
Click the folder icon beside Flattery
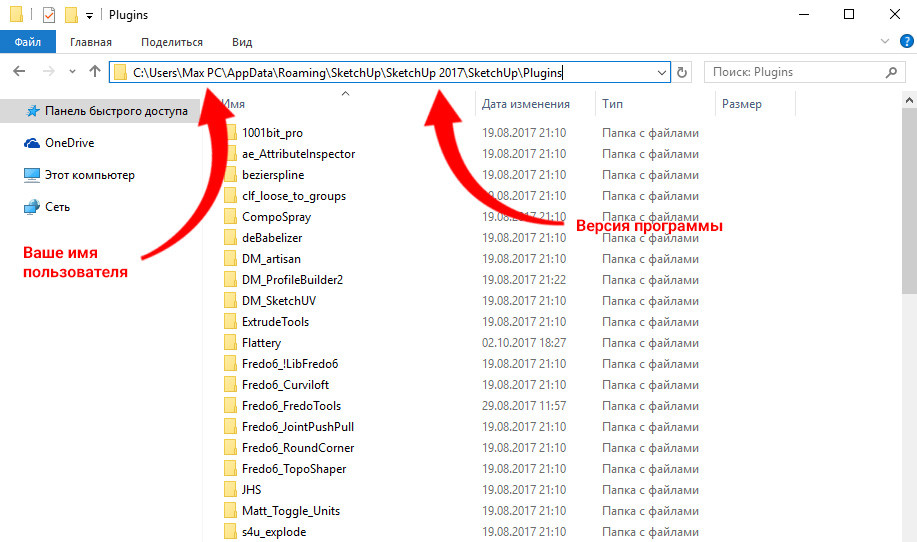[230, 343]
